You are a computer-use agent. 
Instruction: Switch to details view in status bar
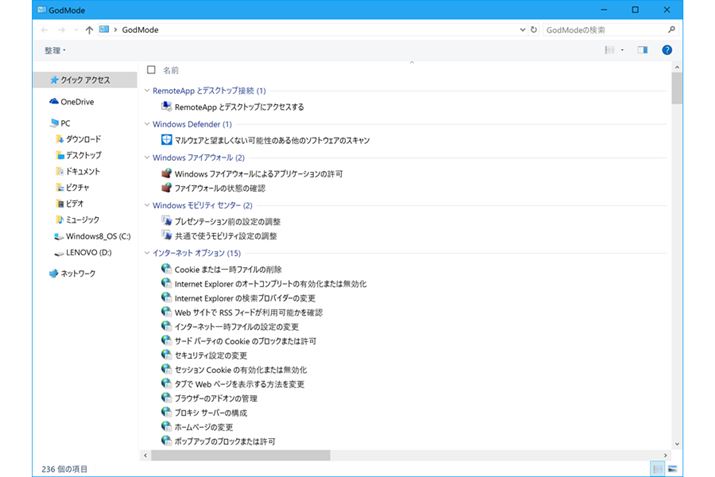click(x=658, y=468)
